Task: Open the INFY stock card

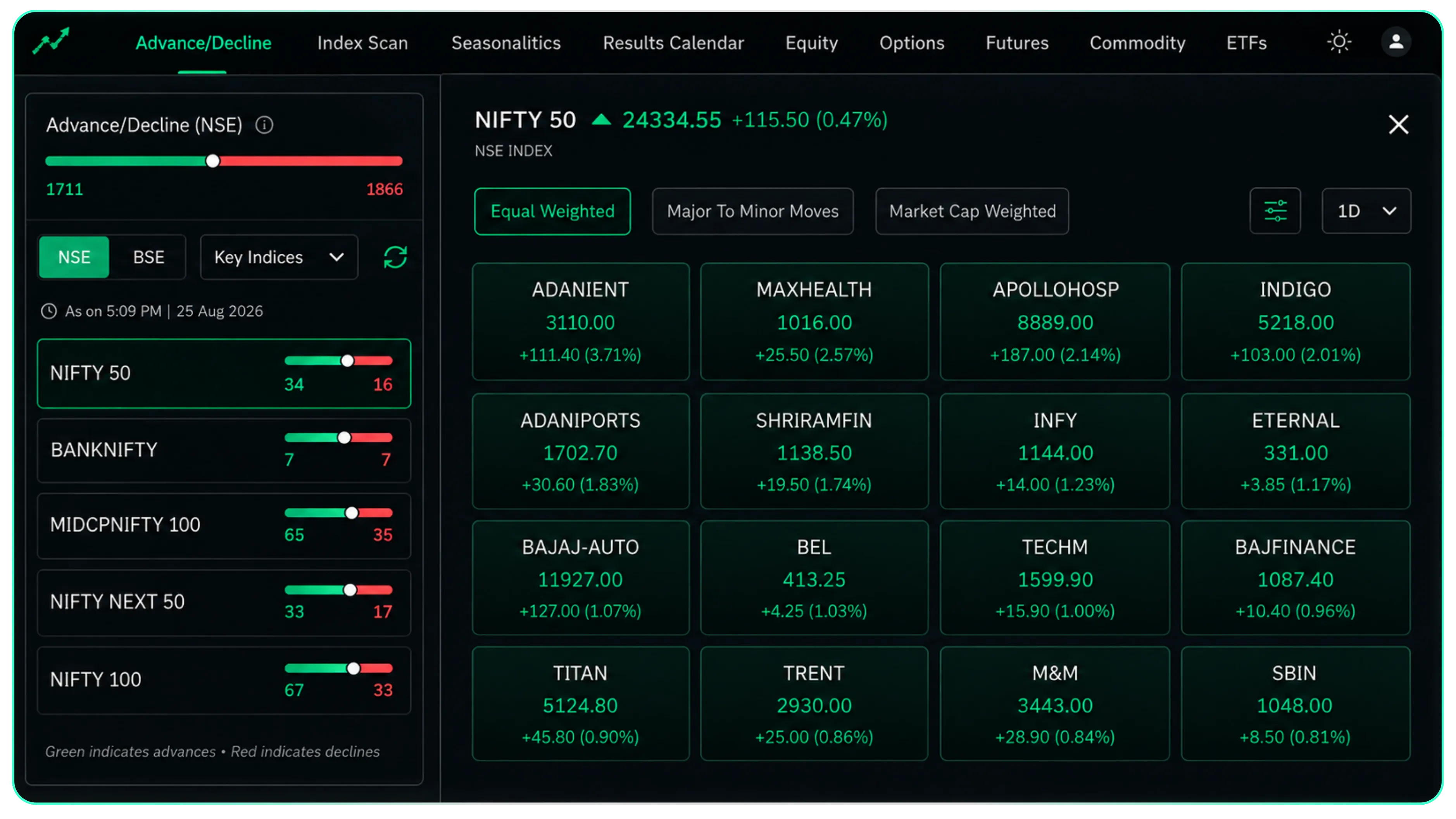Action: (x=1055, y=452)
